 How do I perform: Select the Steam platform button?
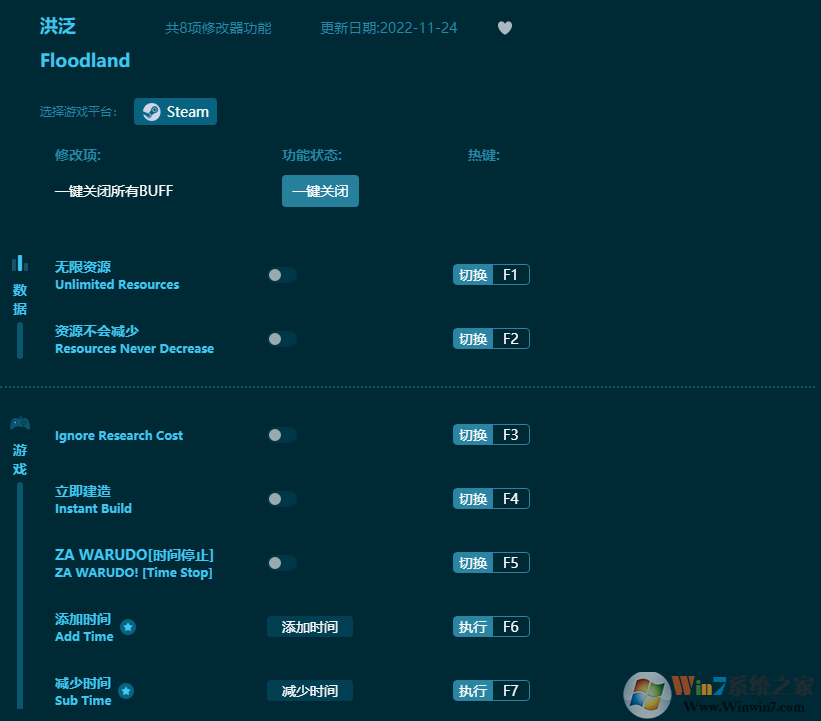tap(175, 112)
